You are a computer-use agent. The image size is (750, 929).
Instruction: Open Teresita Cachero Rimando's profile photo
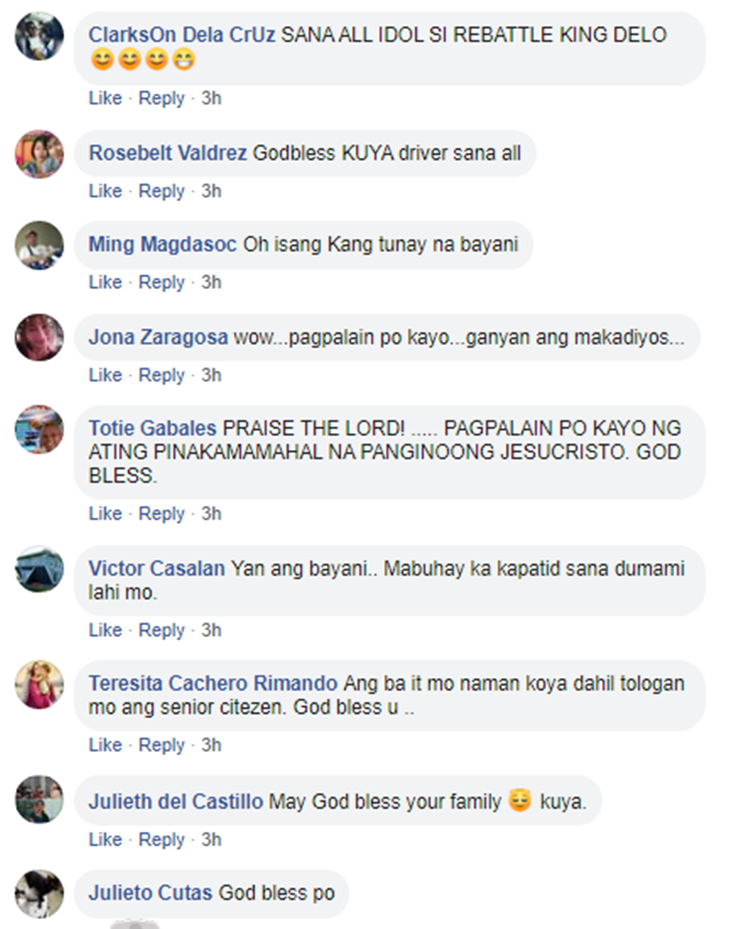(39, 684)
